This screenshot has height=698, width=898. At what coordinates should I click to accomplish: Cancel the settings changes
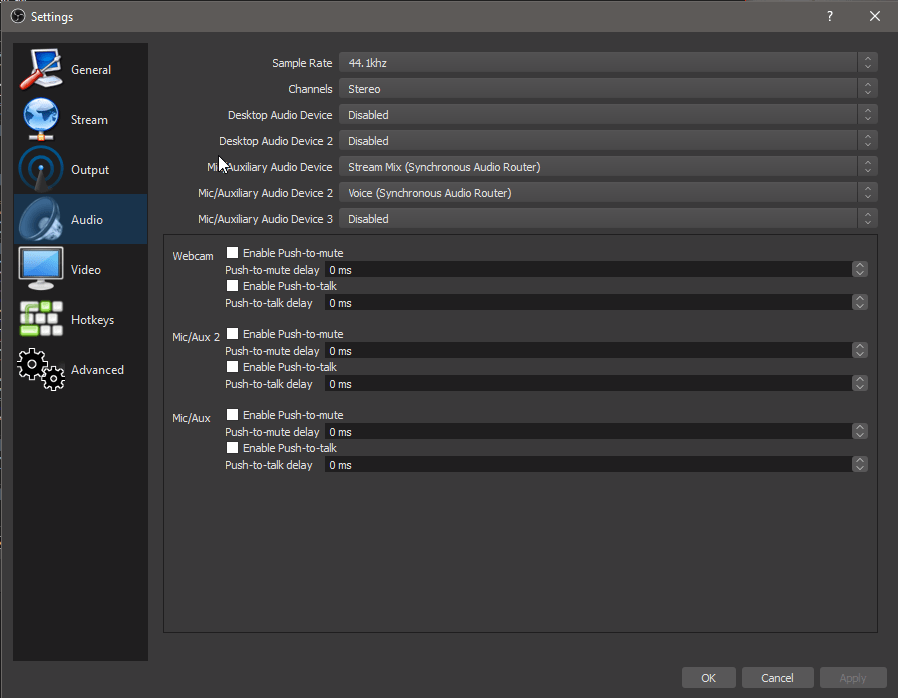pyautogui.click(x=777, y=677)
